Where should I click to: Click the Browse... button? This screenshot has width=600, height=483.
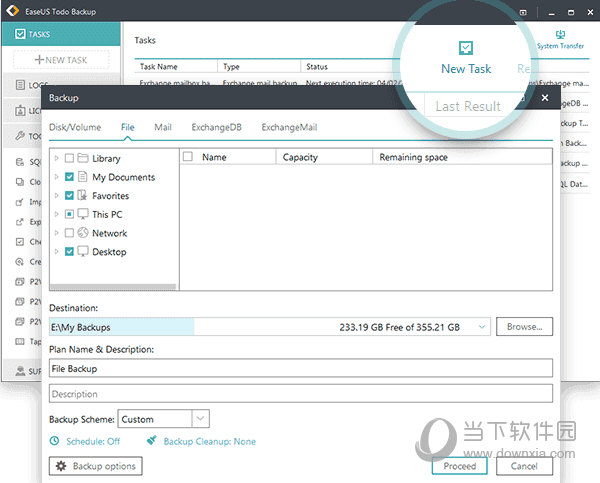tap(524, 327)
